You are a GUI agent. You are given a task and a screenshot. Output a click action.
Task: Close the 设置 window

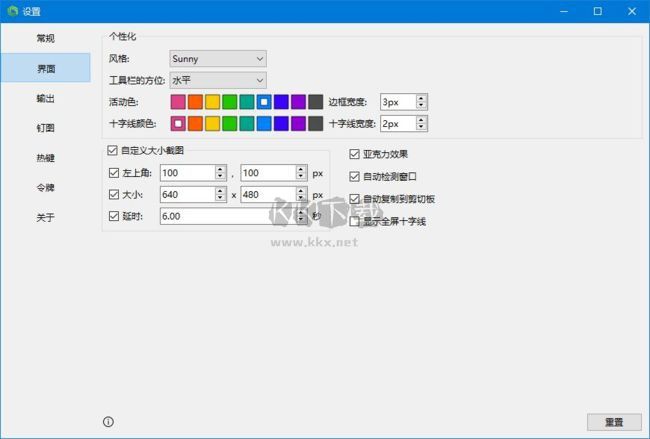point(632,11)
